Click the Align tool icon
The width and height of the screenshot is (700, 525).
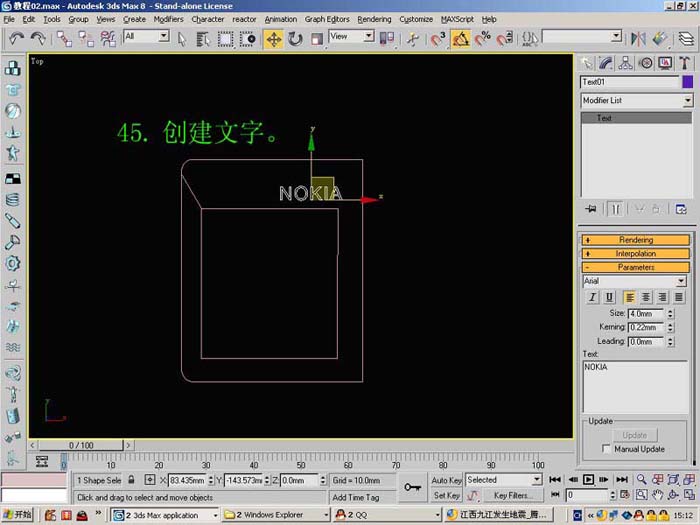click(x=660, y=39)
